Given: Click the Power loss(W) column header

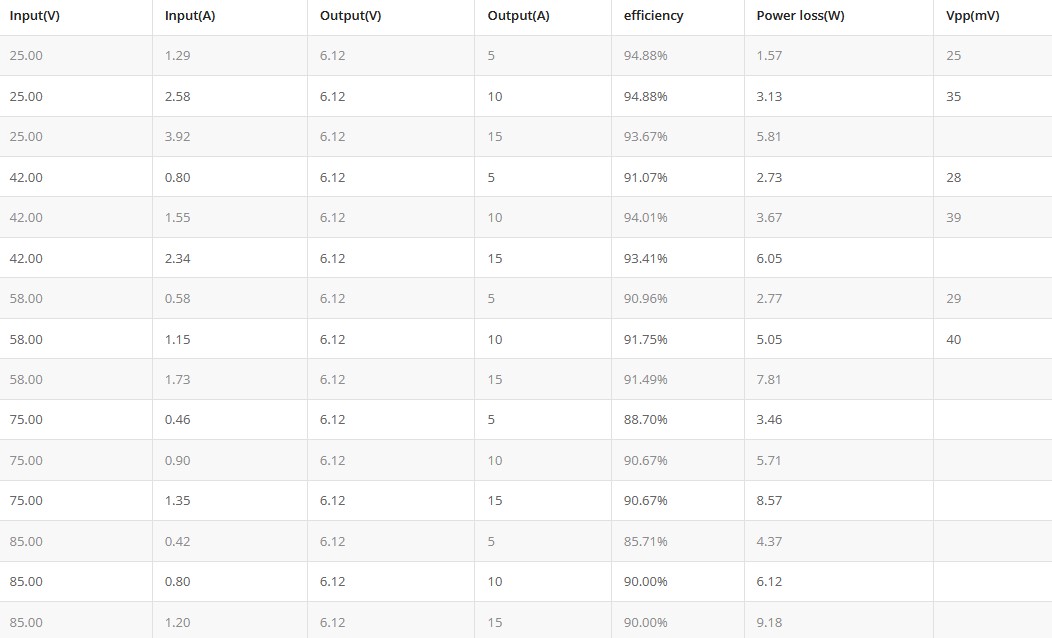Looking at the screenshot, I should point(800,16).
